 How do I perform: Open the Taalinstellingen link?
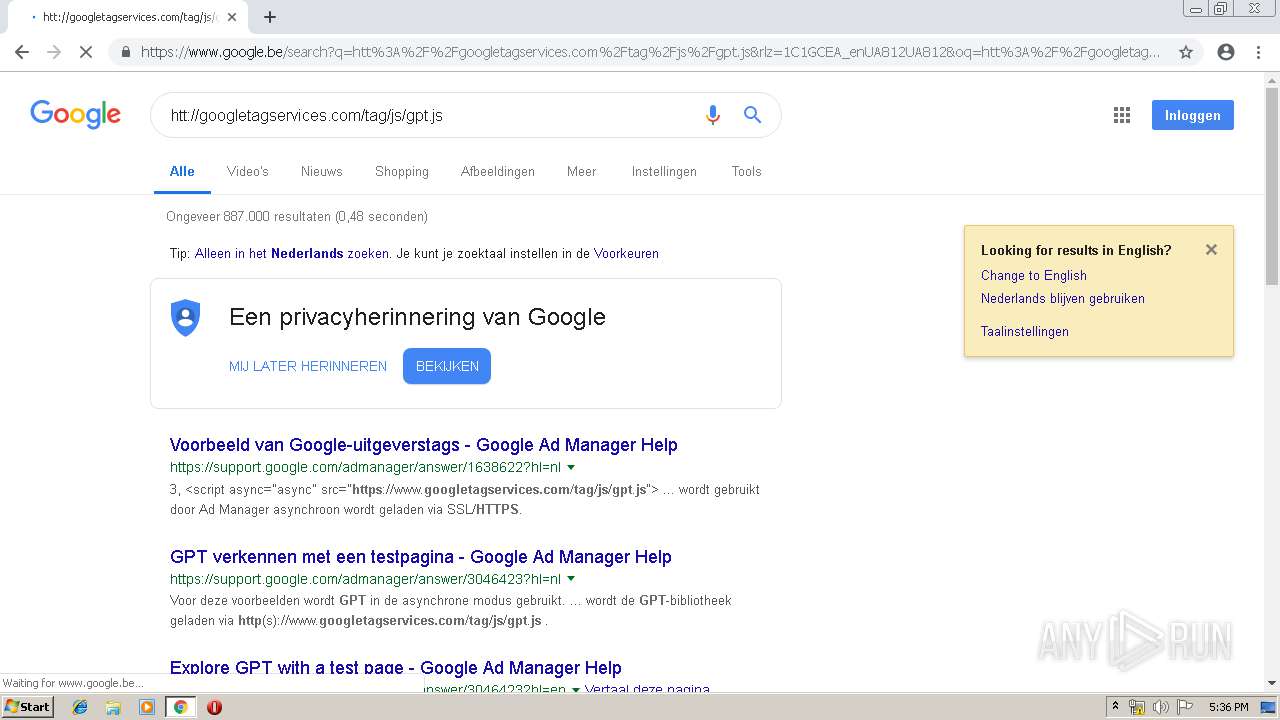(1025, 331)
